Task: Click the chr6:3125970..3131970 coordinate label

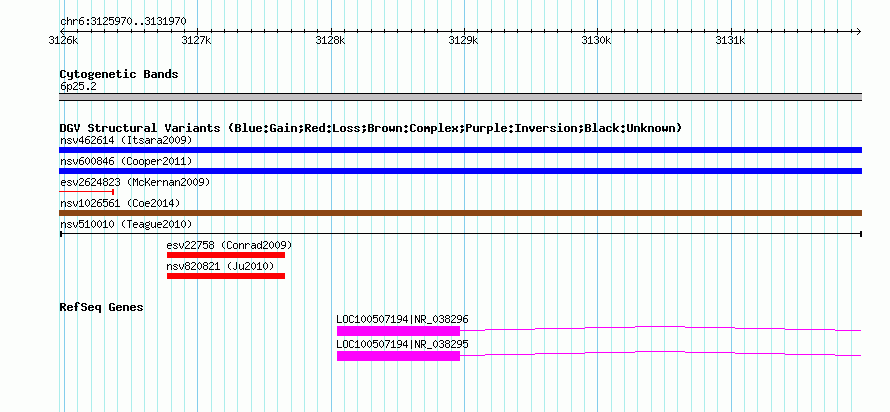Action: click(123, 22)
